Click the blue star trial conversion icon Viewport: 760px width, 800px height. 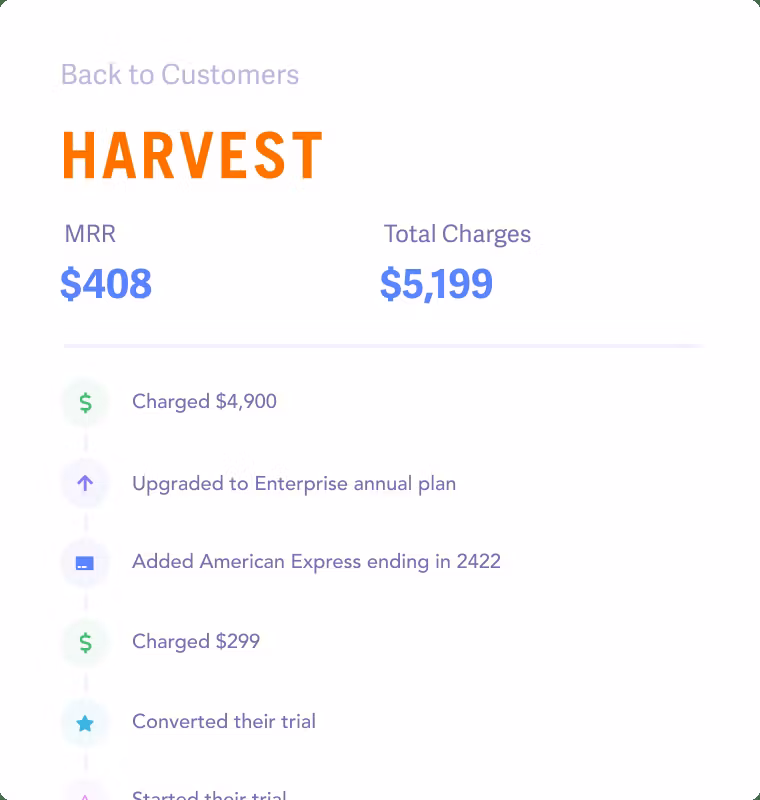(85, 723)
